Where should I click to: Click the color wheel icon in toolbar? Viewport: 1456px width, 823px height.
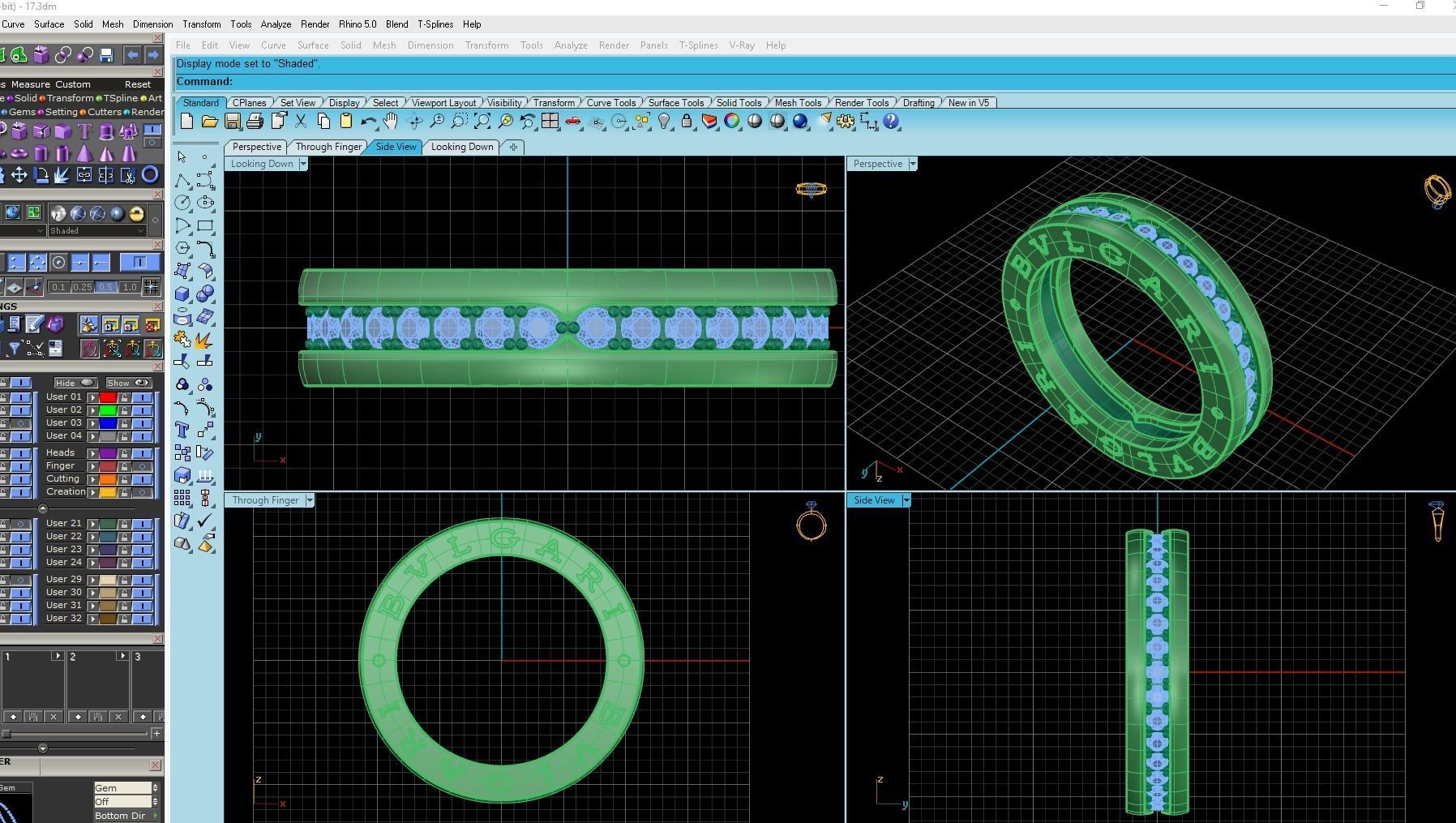coord(732,122)
